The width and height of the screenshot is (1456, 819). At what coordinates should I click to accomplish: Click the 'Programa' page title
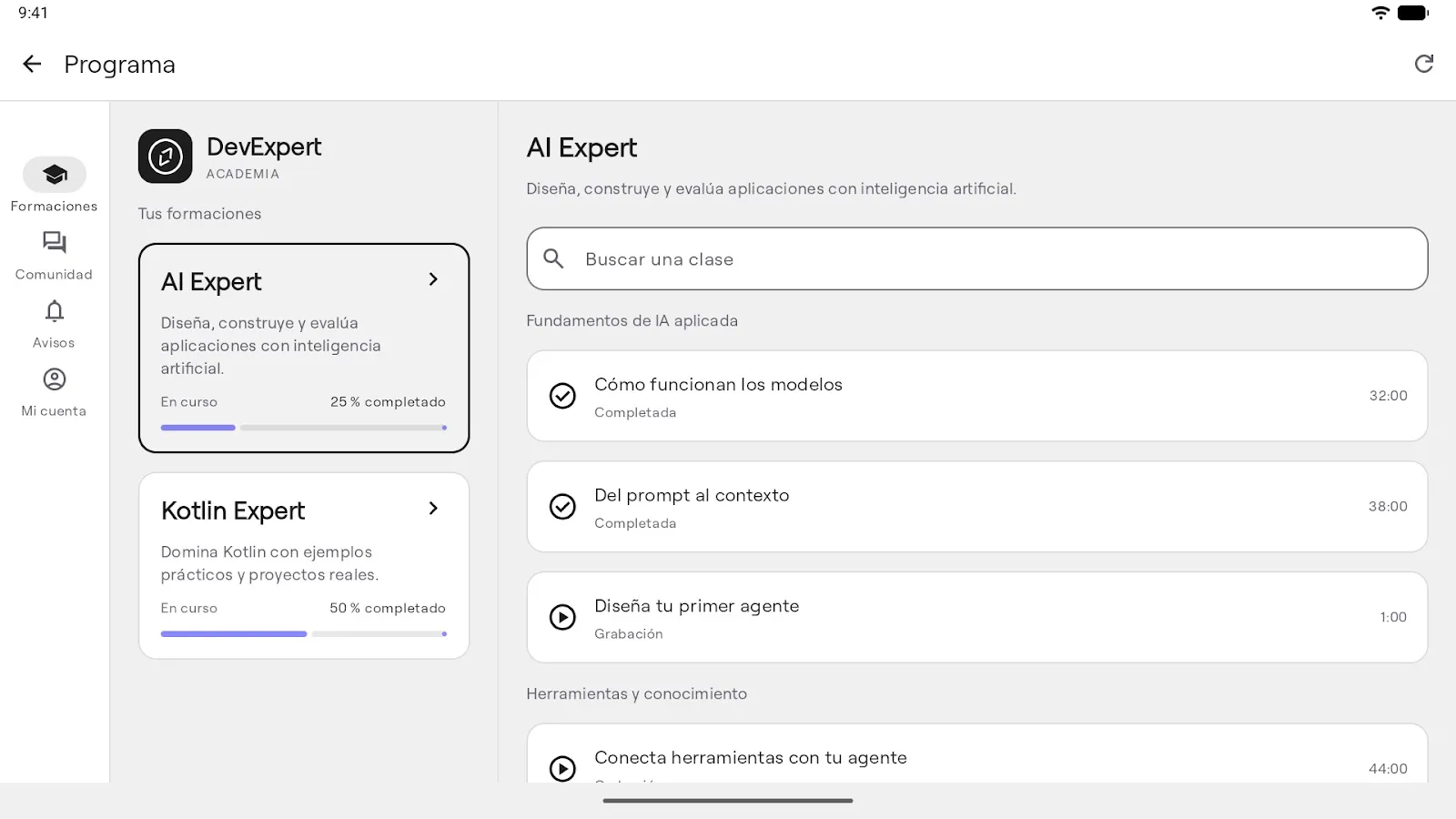tap(119, 65)
